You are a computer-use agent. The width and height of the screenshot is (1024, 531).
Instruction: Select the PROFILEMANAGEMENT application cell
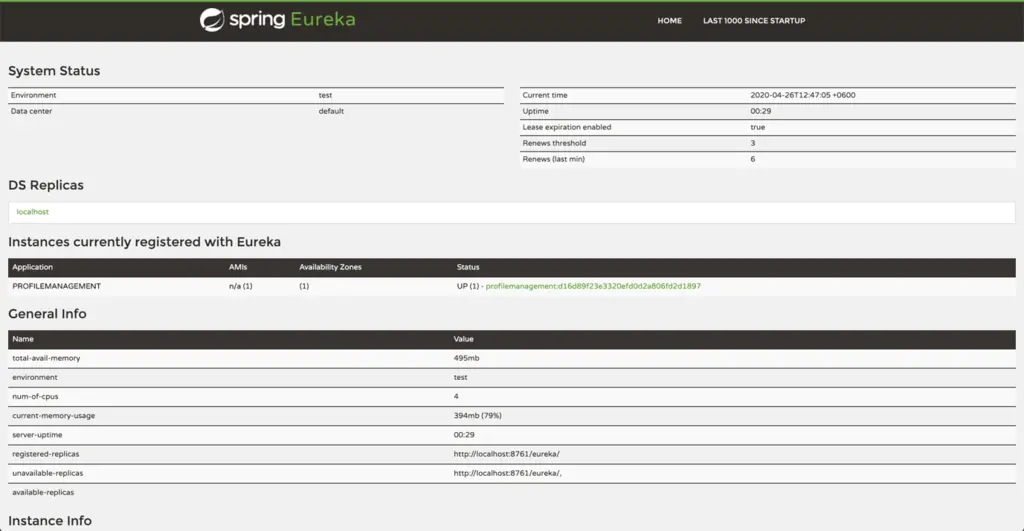[56, 286]
